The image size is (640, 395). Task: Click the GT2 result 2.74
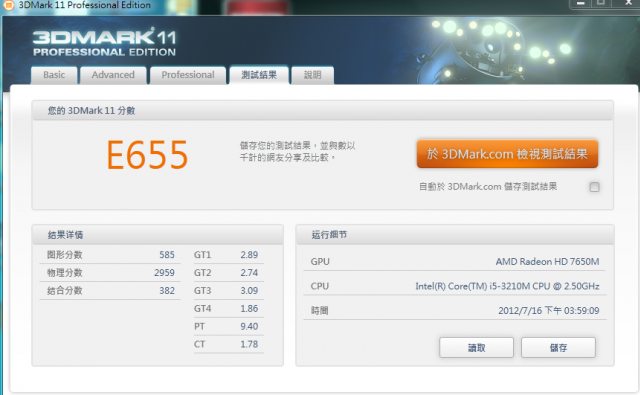click(x=249, y=273)
